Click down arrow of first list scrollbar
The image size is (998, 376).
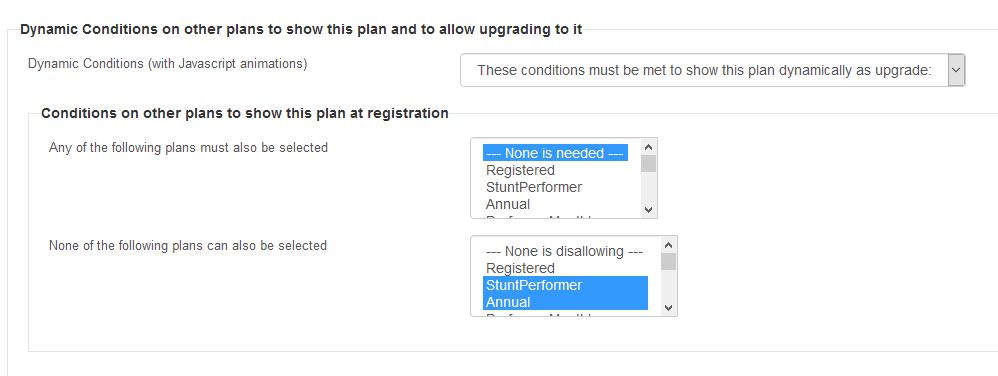(x=649, y=209)
